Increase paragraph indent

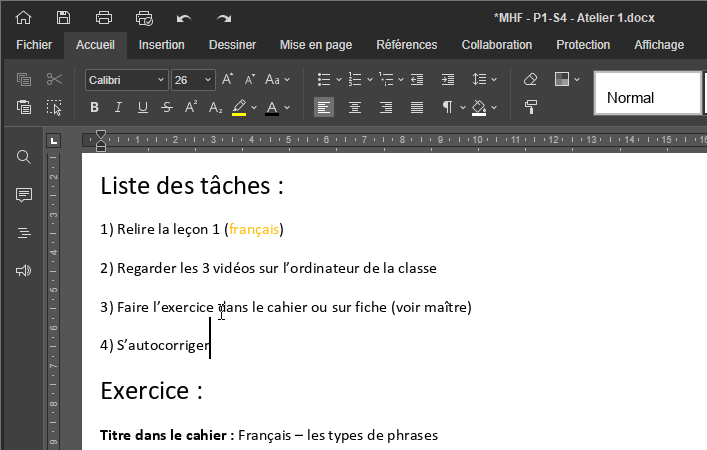(448, 80)
